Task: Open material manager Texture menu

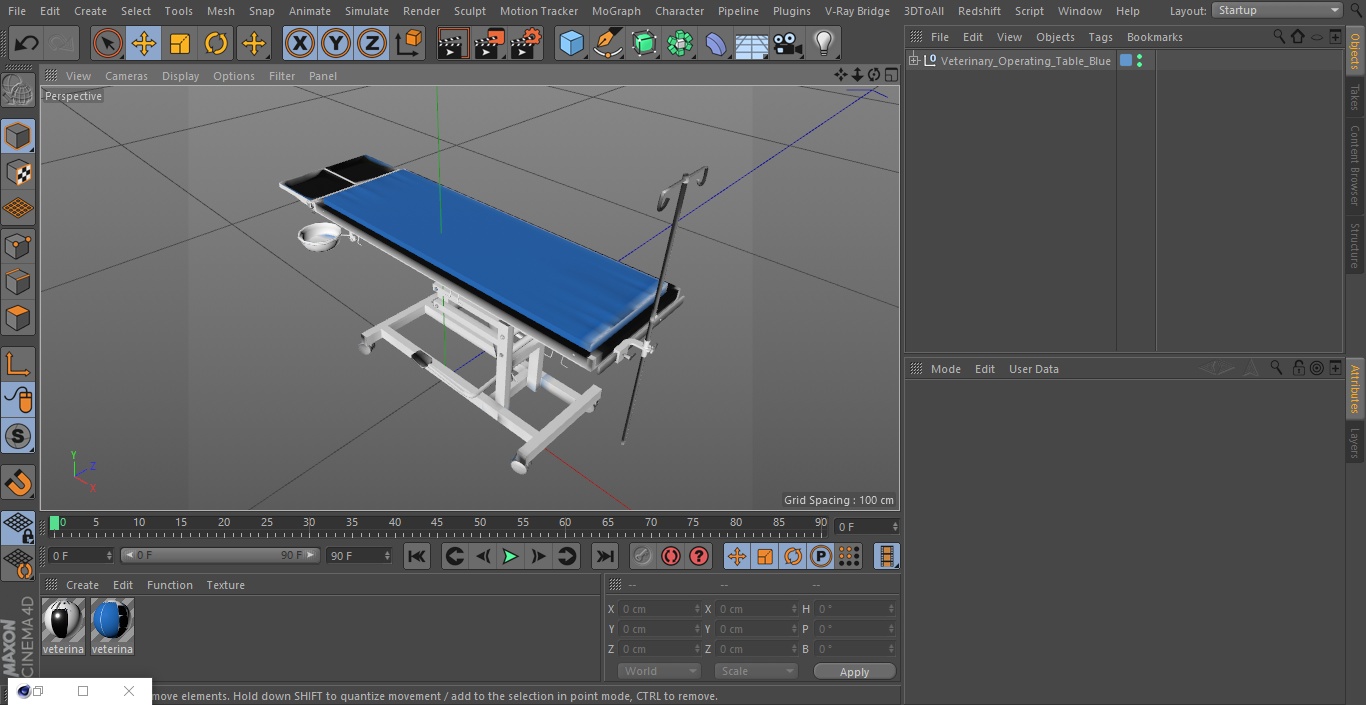Action: click(225, 585)
